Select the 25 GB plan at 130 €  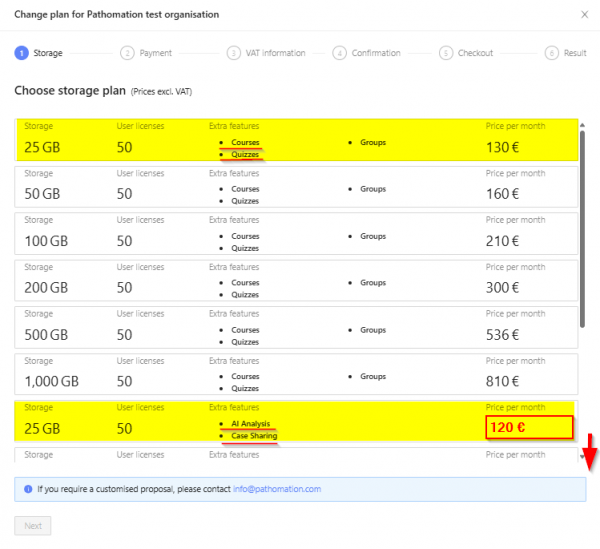click(295, 141)
